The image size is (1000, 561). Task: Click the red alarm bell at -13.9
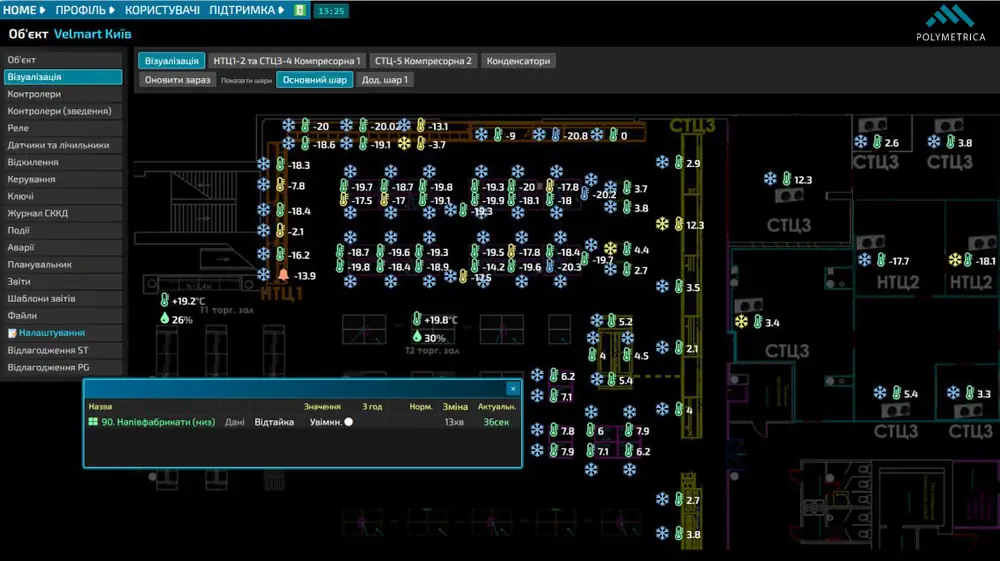[283, 275]
